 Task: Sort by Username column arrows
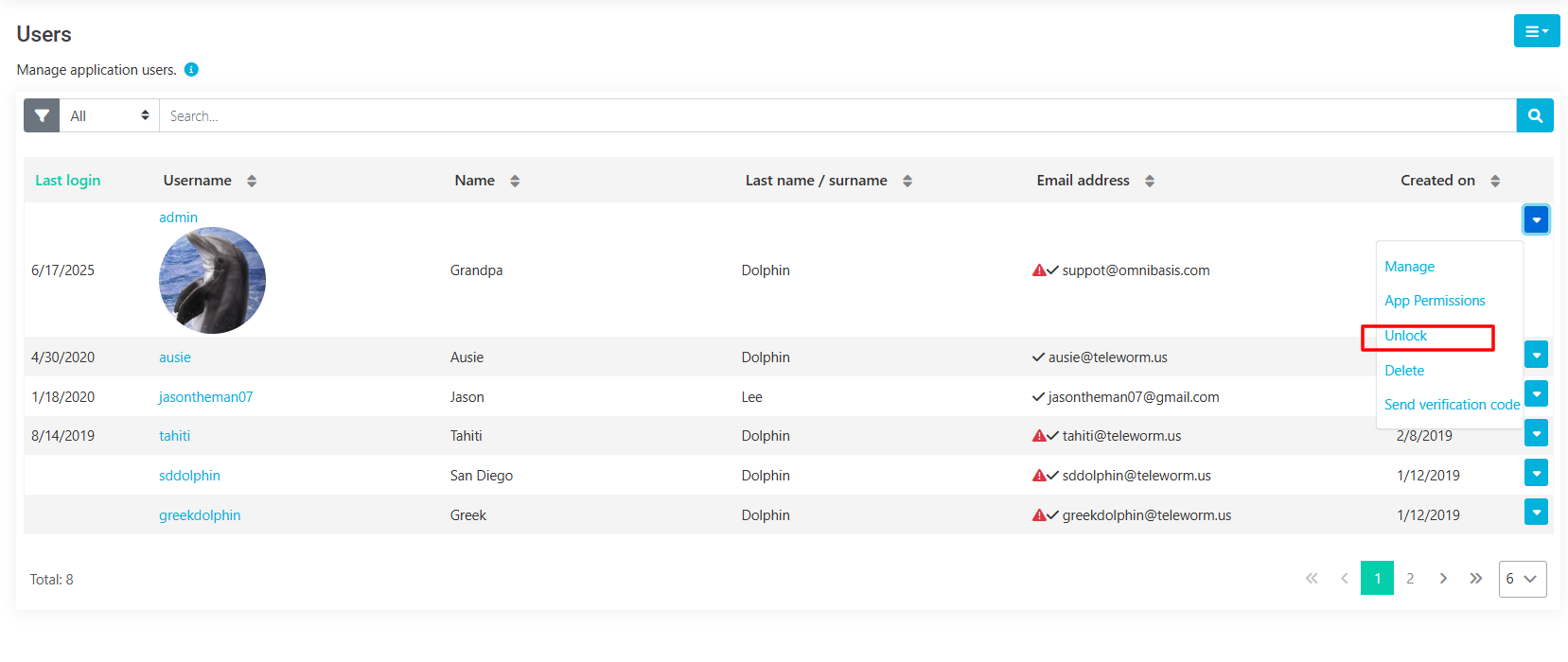point(252,181)
